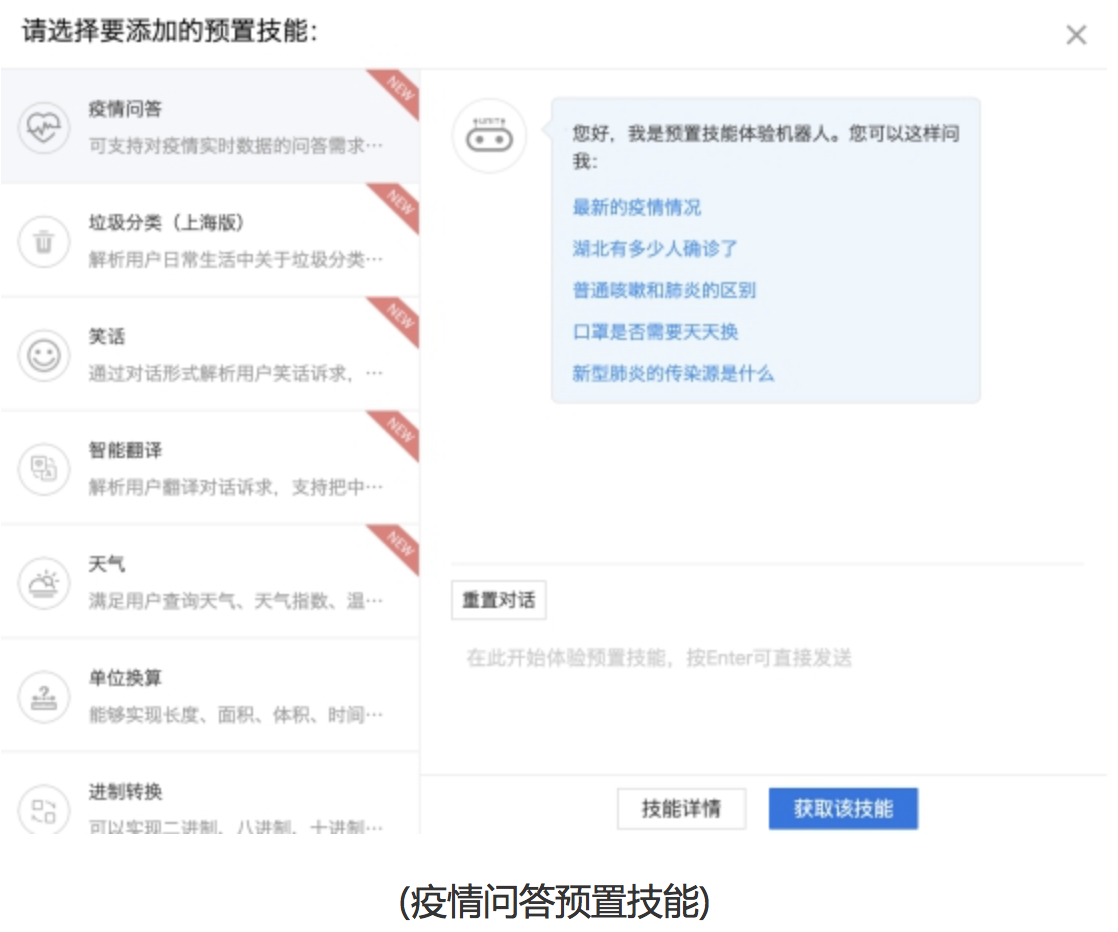Close the preset skill dialog

point(1076,35)
